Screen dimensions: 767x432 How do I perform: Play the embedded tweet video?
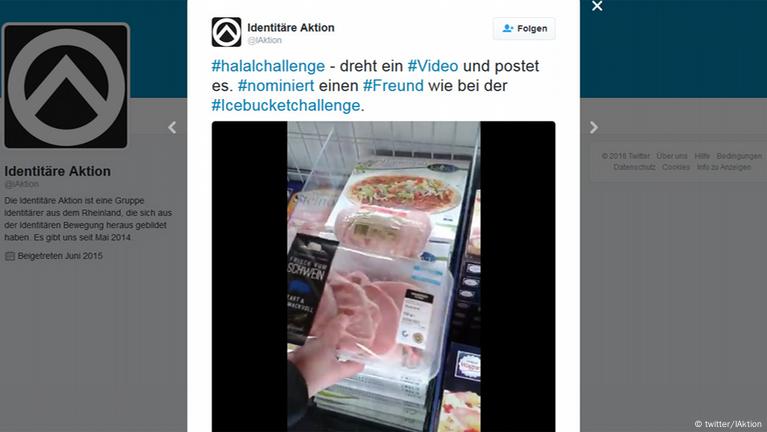(384, 276)
